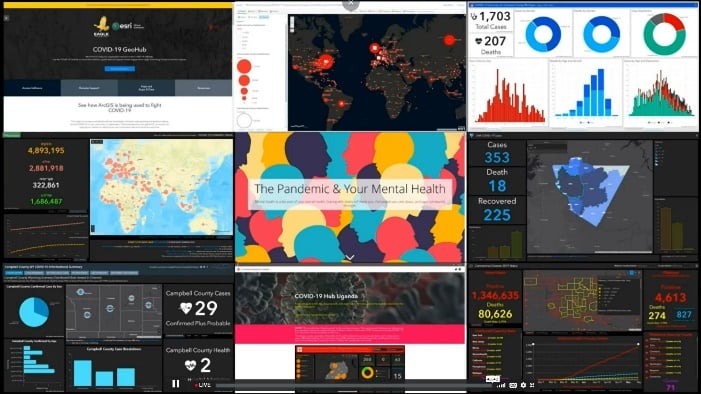Image resolution: width=701 pixels, height=394 pixels.
Task: Click the Recovered "225" indicator
Action: pos(497,215)
